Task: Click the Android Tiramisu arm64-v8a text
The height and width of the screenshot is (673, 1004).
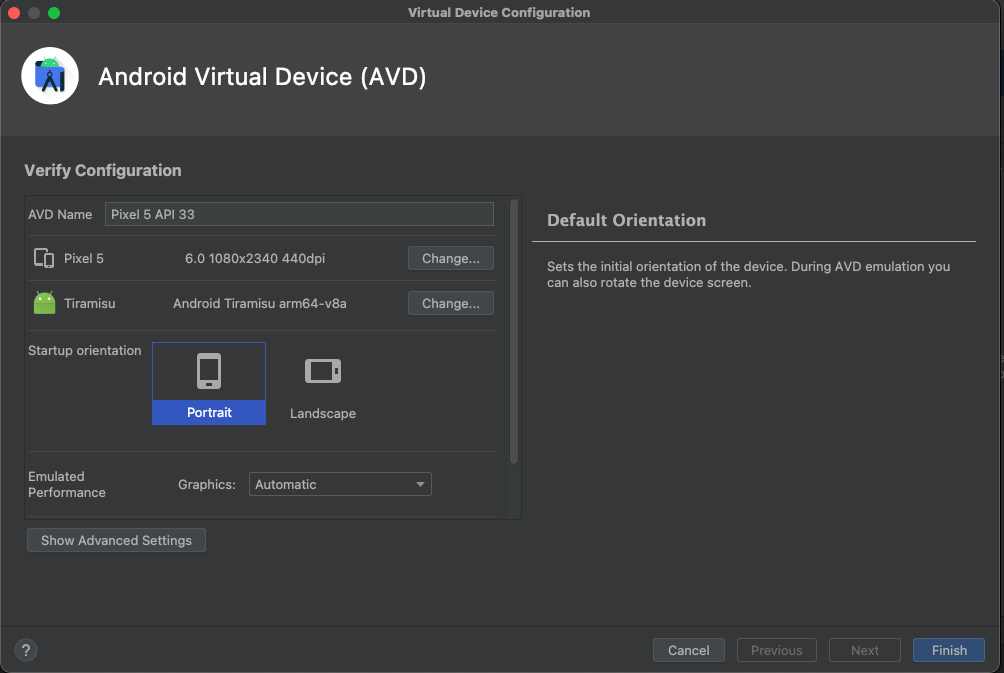Action: pyautogui.click(x=260, y=303)
